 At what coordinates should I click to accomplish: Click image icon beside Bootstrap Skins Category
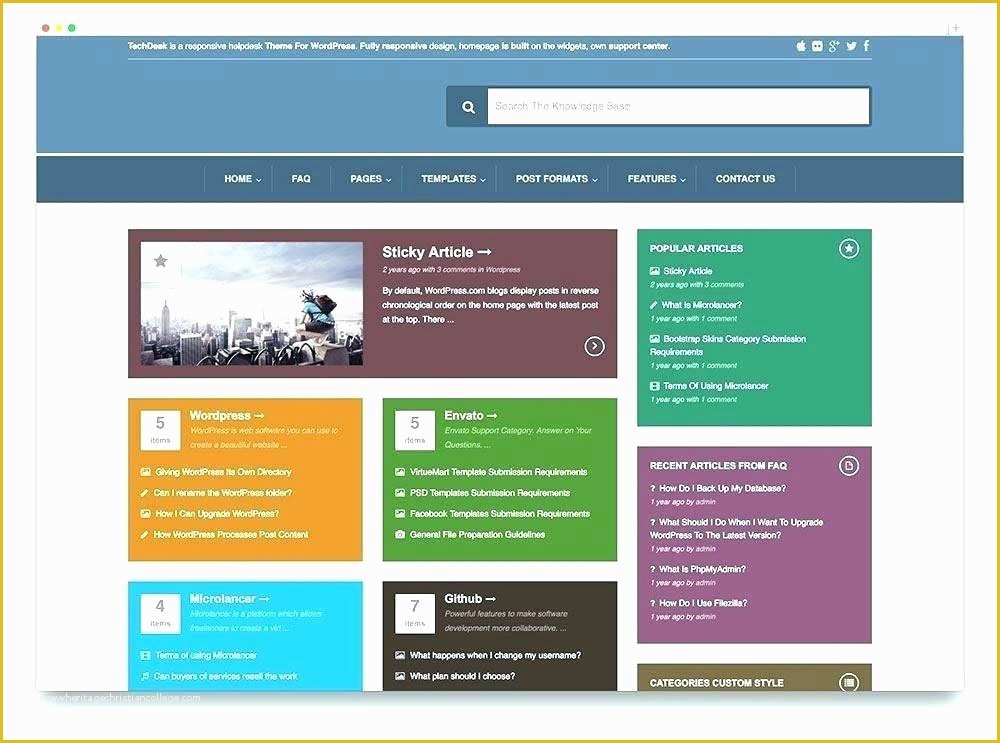click(654, 339)
